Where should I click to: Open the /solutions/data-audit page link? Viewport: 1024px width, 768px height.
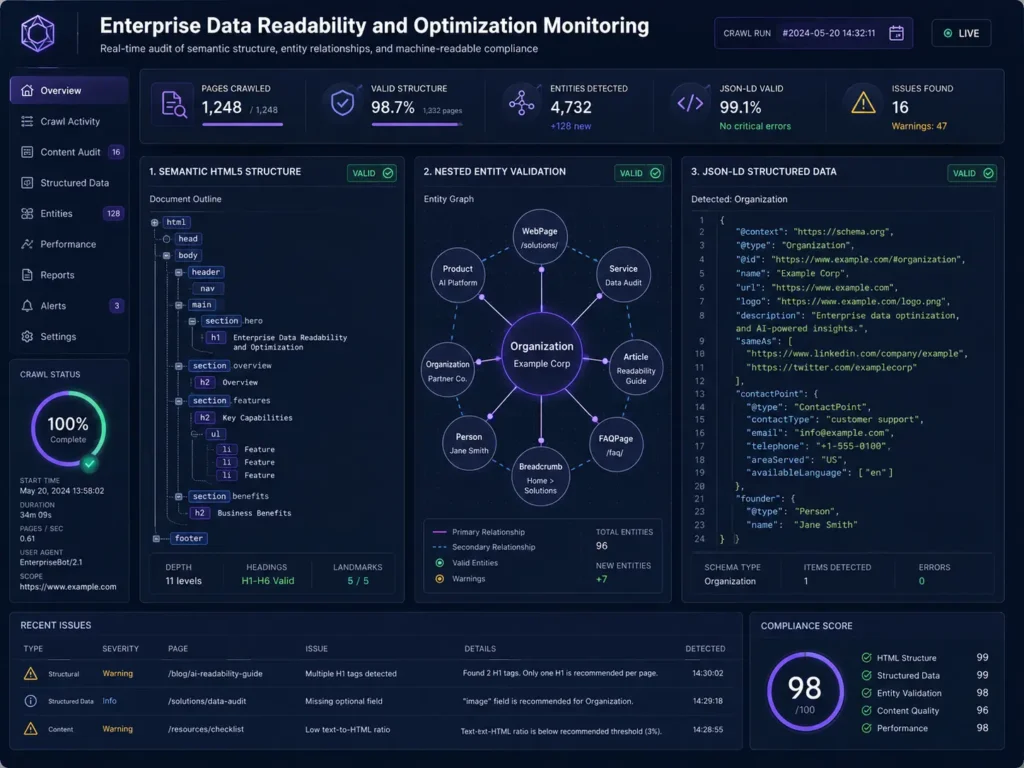coord(207,701)
